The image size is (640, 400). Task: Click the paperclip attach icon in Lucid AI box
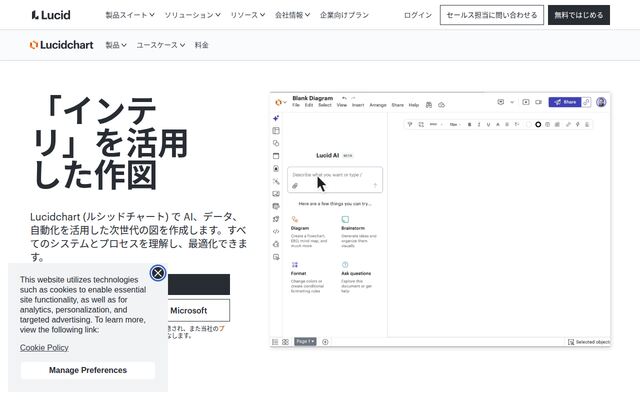(x=295, y=186)
